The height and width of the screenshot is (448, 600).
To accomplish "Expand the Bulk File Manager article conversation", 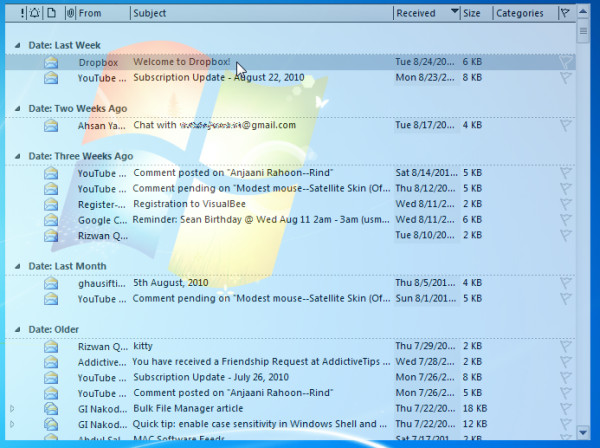I will coord(12,409).
